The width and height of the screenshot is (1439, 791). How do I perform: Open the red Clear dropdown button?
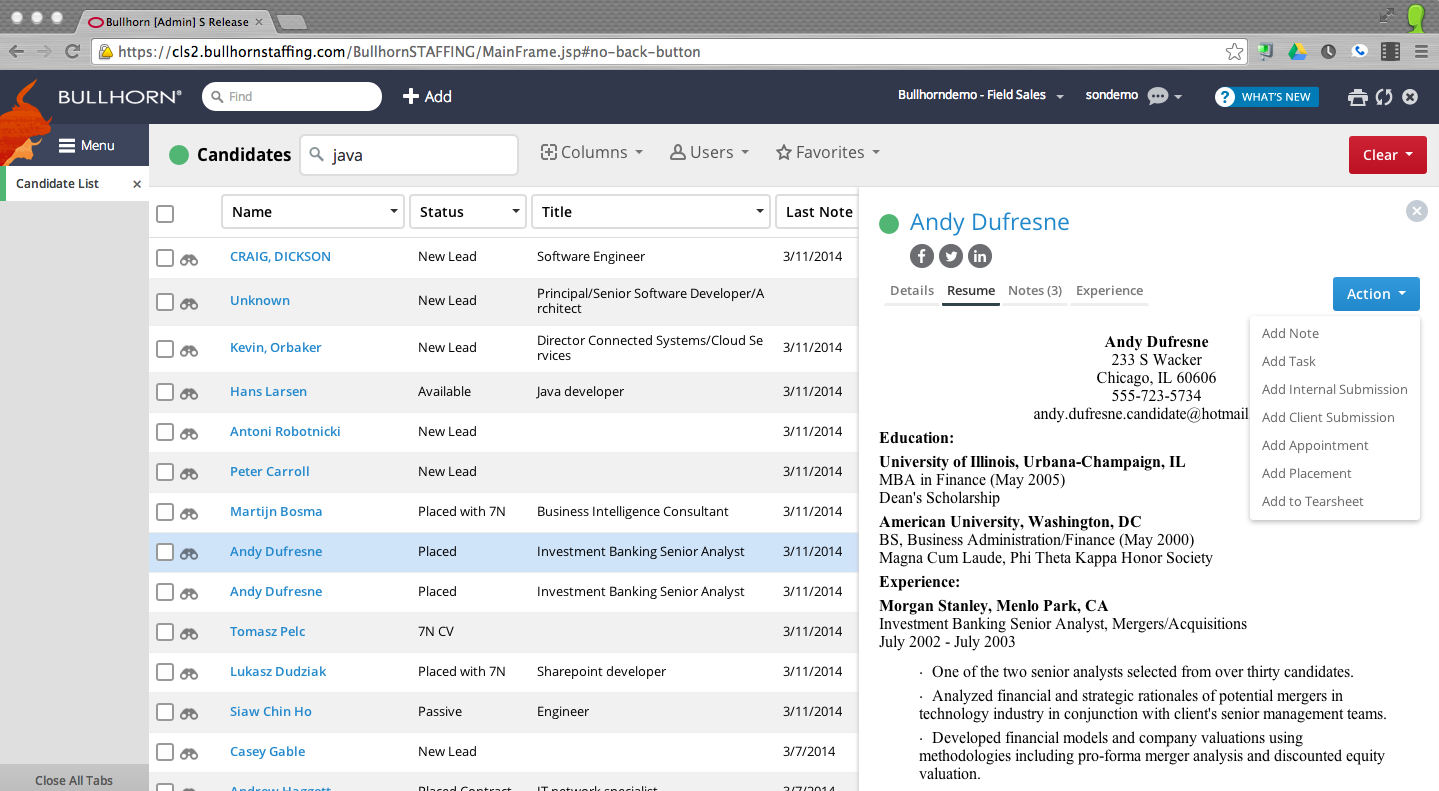(x=1387, y=155)
